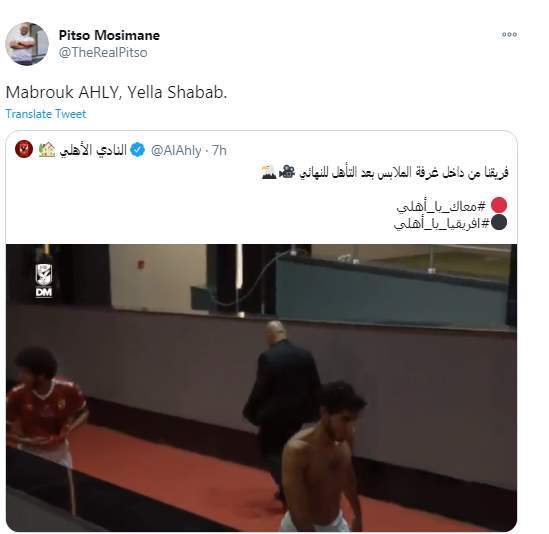This screenshot has height=534, width=549.
Task: Open Pitso Mosimane's profile picture
Action: (x=27, y=44)
